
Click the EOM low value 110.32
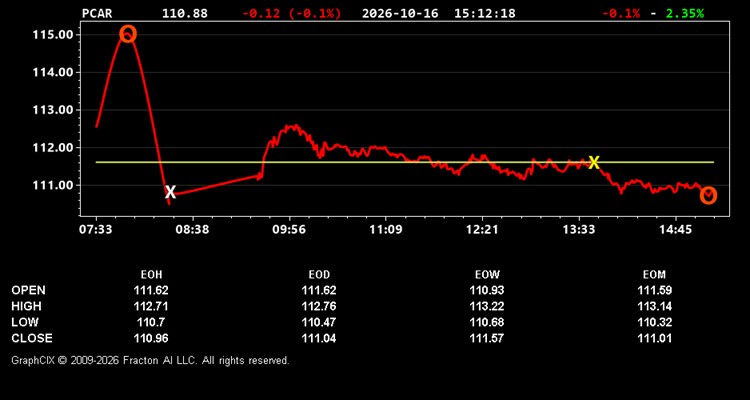[x=654, y=322]
